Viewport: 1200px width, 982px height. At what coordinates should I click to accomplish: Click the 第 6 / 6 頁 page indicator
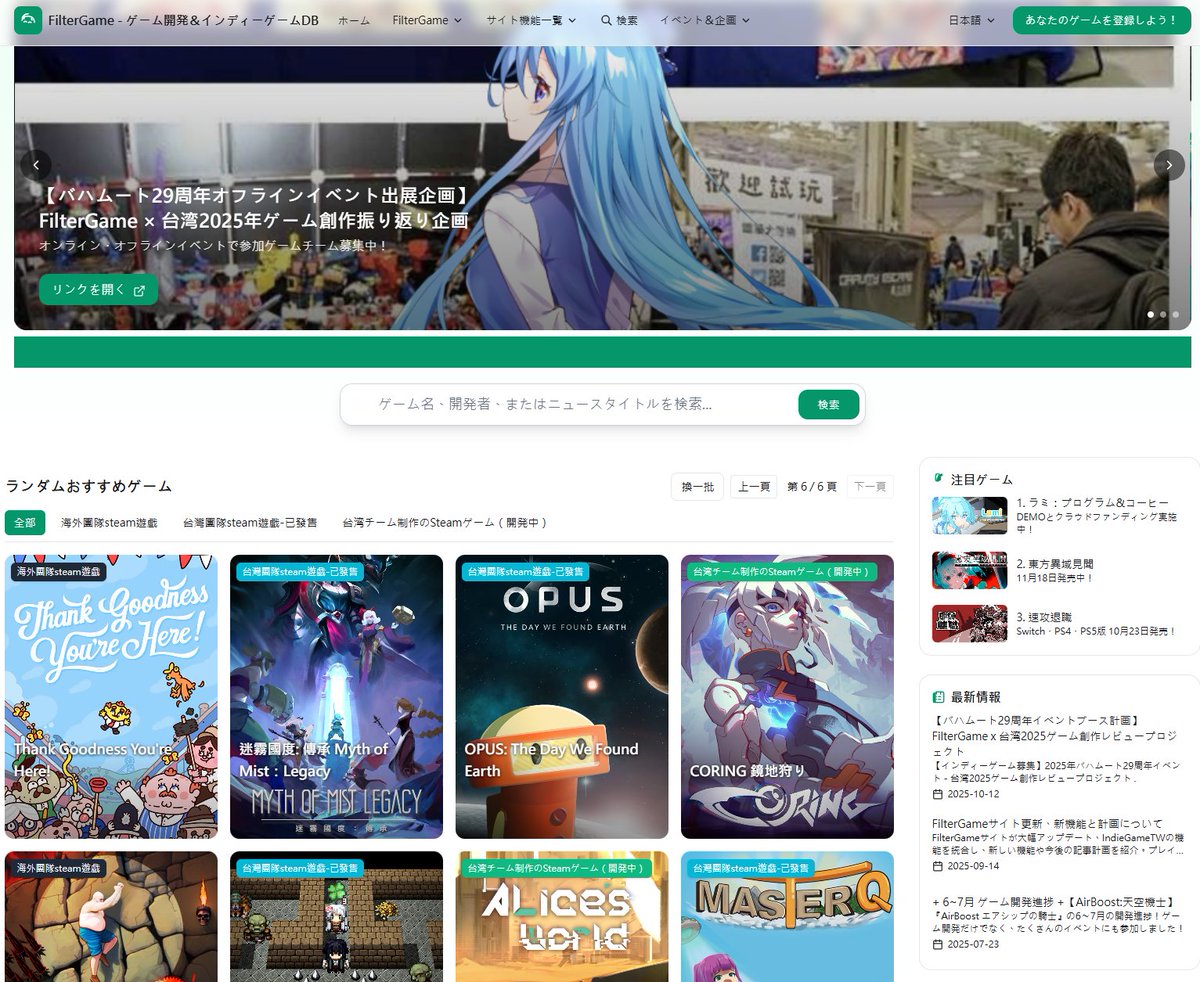(x=812, y=486)
